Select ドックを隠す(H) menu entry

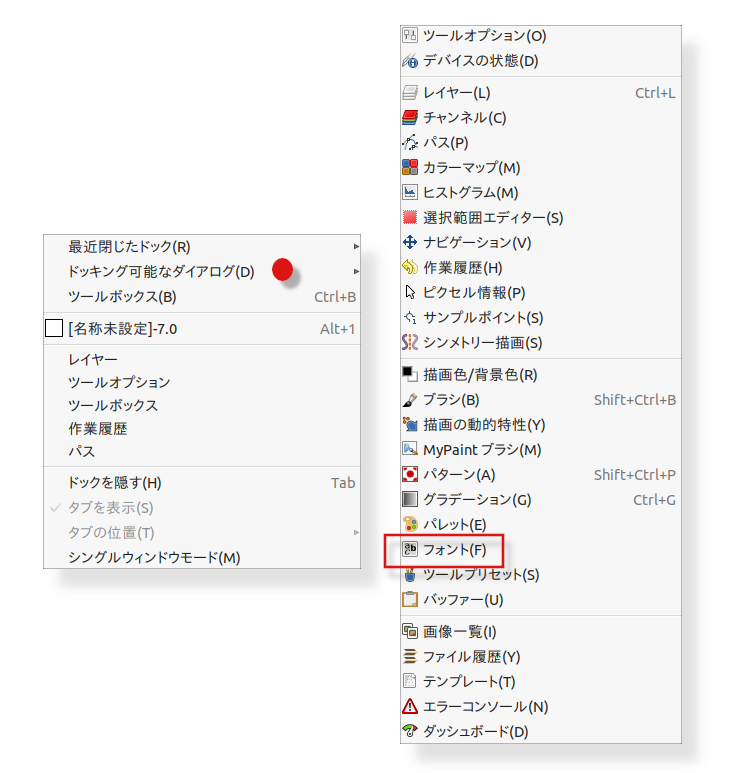pos(202,483)
